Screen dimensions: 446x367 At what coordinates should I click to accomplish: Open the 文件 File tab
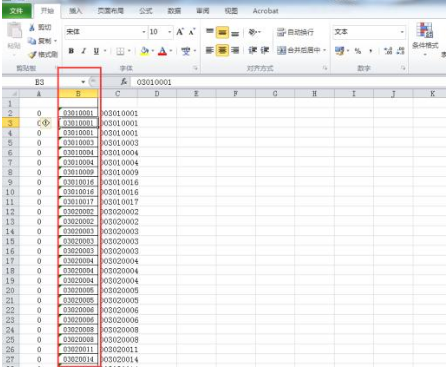click(16, 11)
